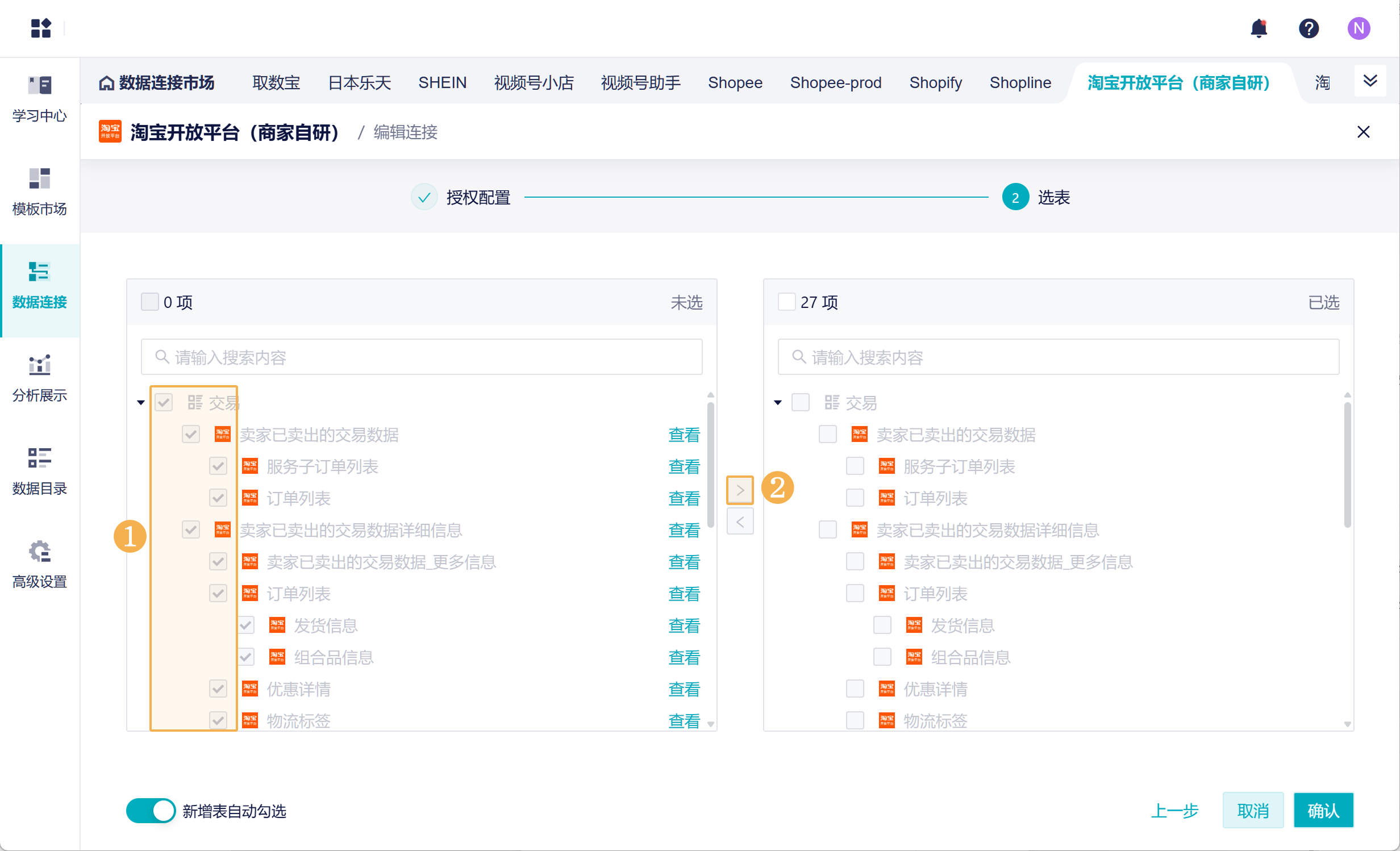Move selected tables back to the left

coord(740,522)
